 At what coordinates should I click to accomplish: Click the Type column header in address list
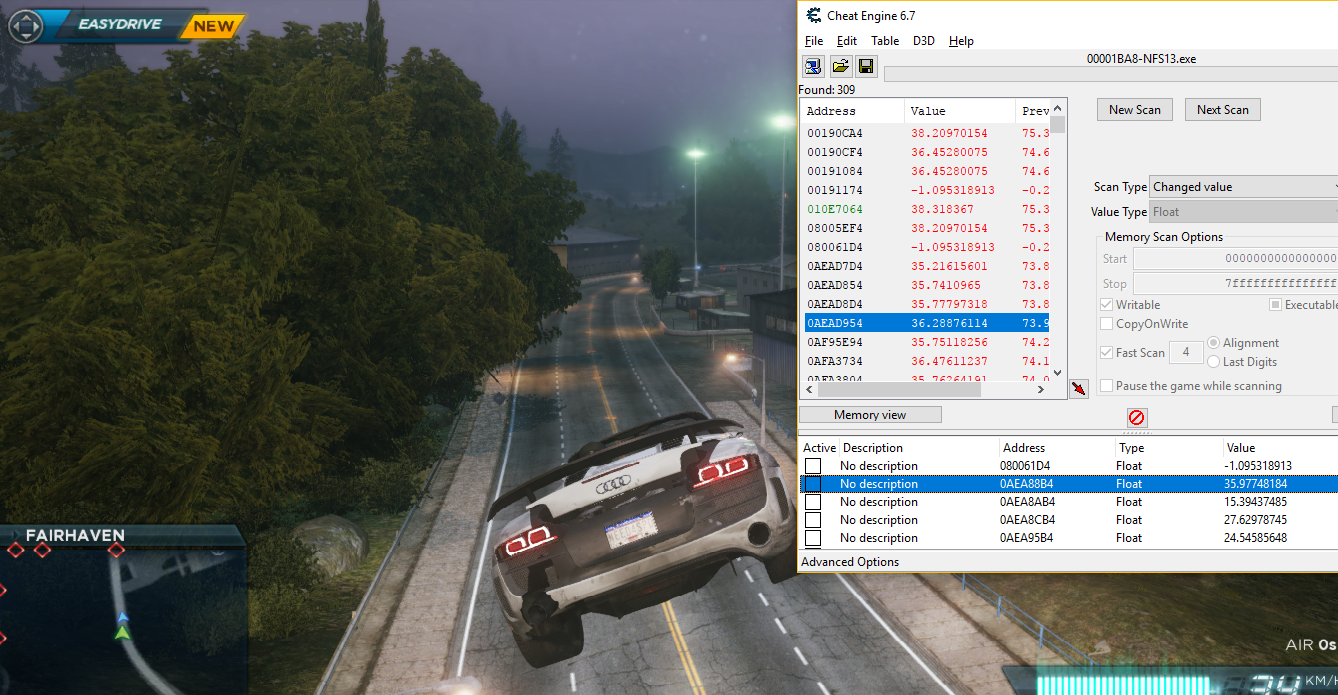pos(1170,448)
